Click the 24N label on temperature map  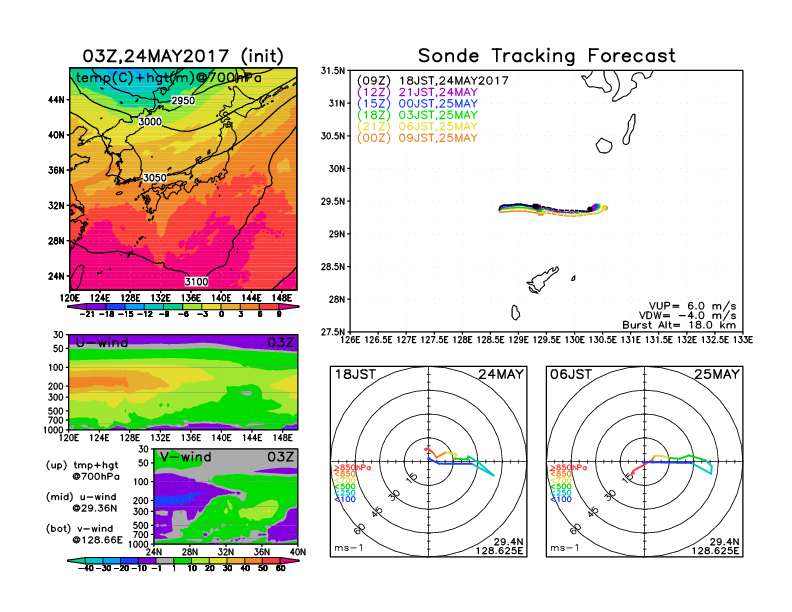pyautogui.click(x=57, y=276)
